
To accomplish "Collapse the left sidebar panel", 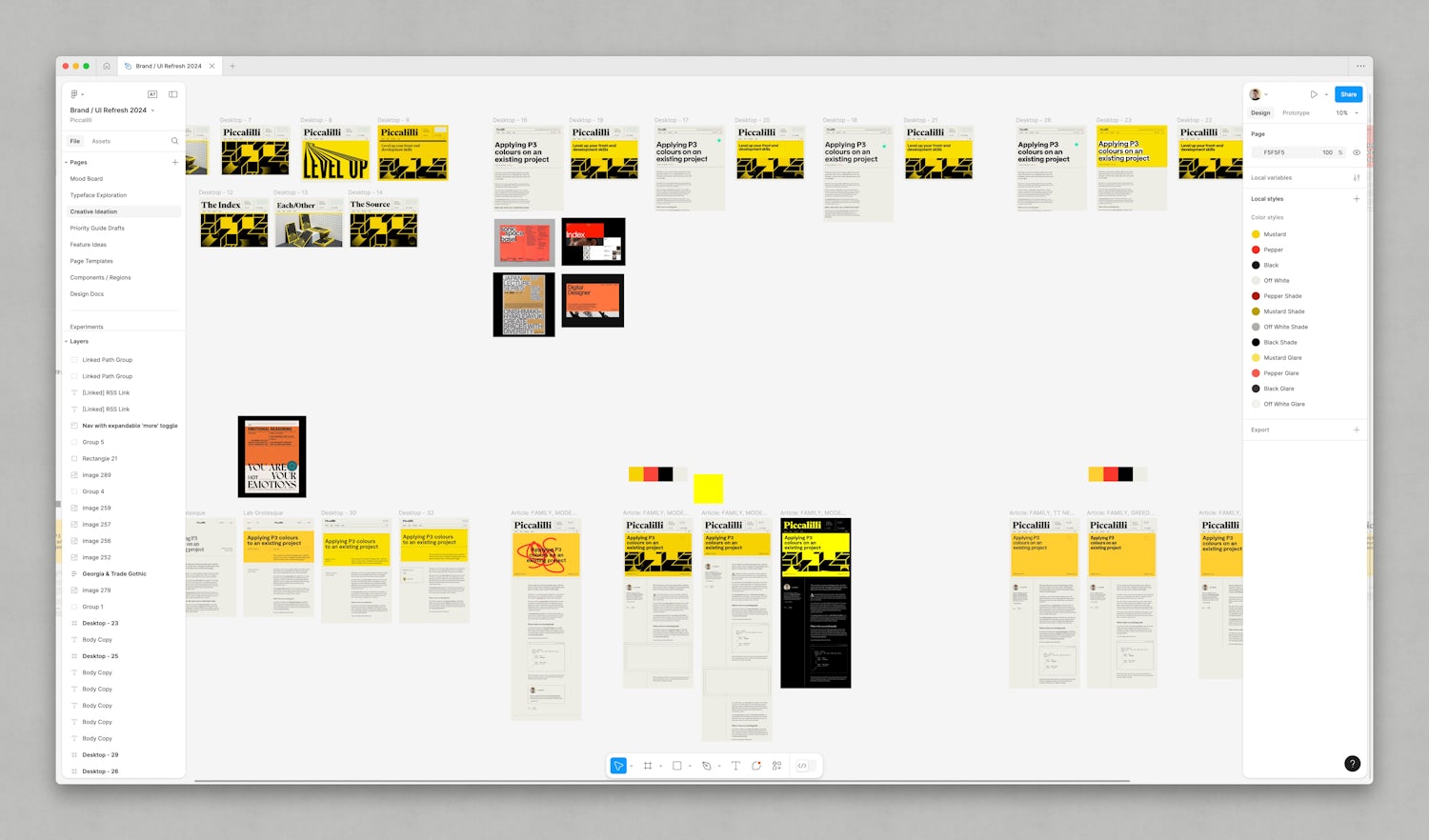I will pos(172,94).
